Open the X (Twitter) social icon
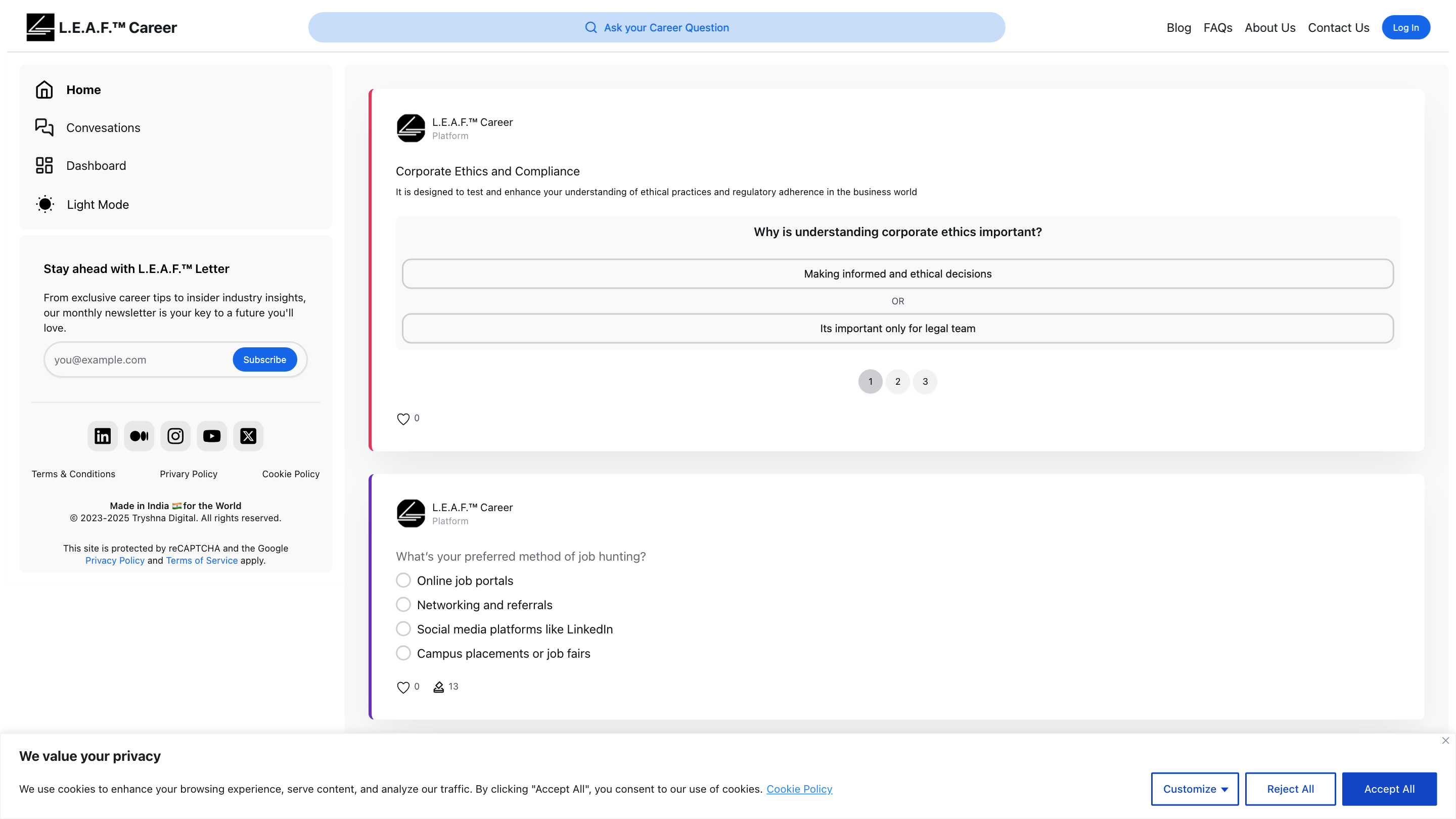Viewport: 1456px width, 819px height. tap(248, 436)
